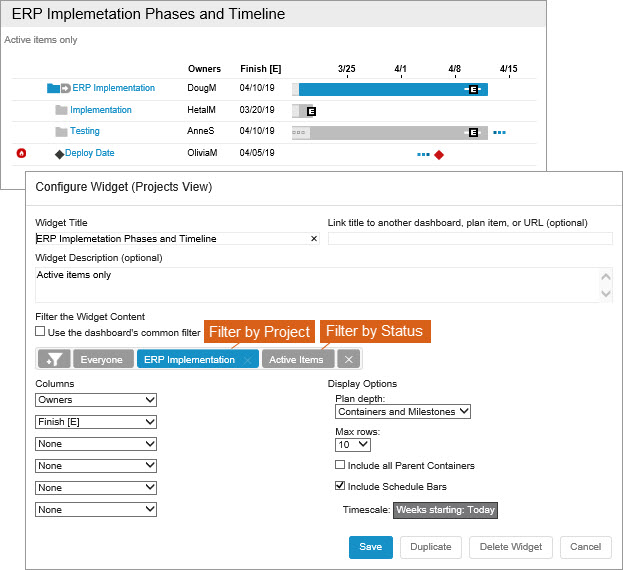The width and height of the screenshot is (623, 570).
Task: Click the Delete Widget button
Action: (509, 547)
